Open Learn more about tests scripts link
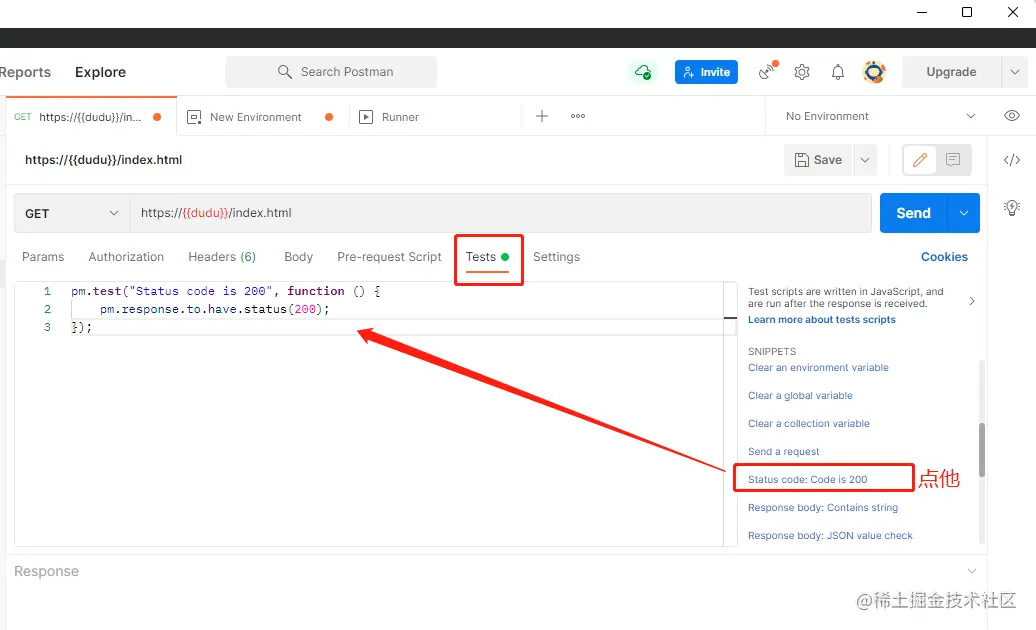 (x=822, y=320)
